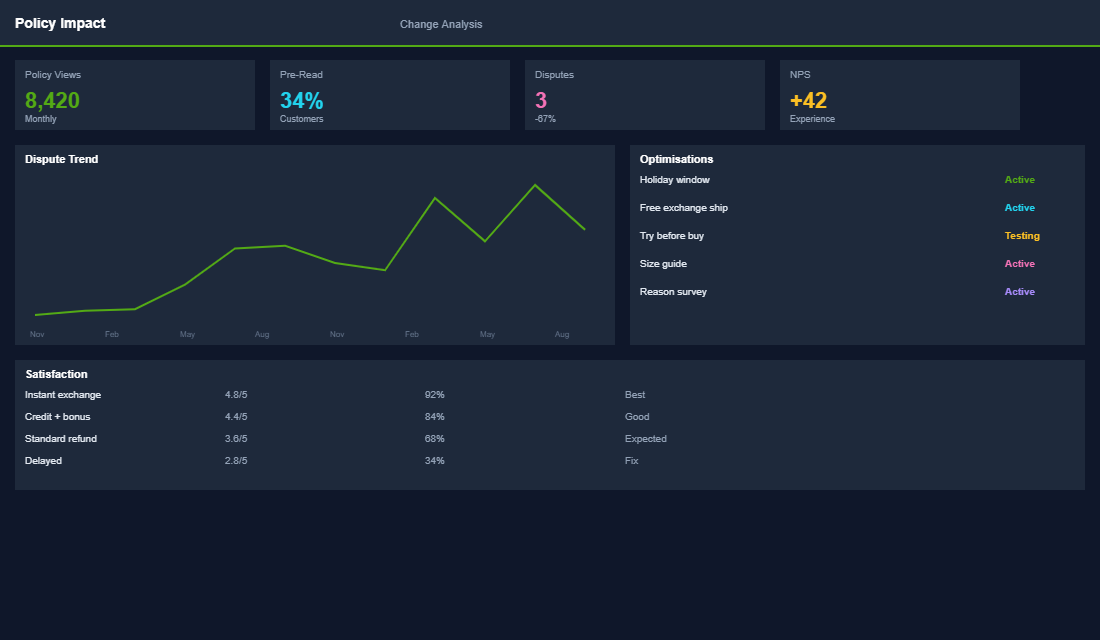Viewport: 1100px width, 640px height.
Task: Click the peak of the dispute trend line
Action: pyautogui.click(x=535, y=185)
